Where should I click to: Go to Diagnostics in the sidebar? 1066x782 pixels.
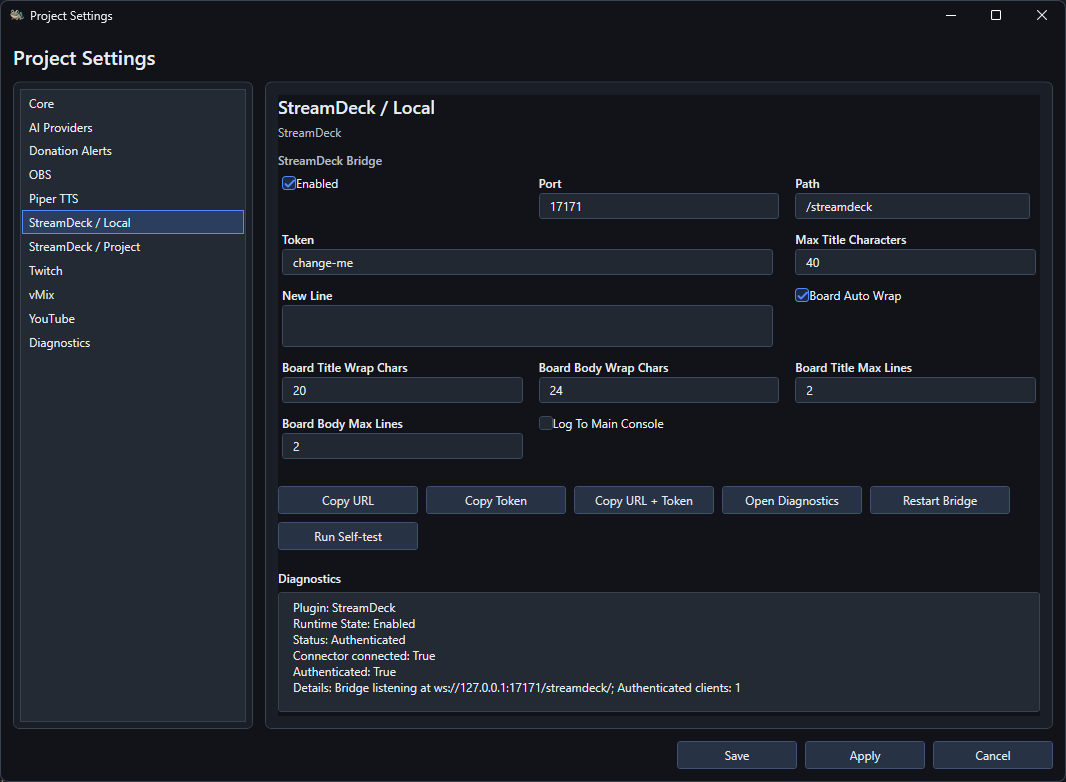[x=133, y=343]
